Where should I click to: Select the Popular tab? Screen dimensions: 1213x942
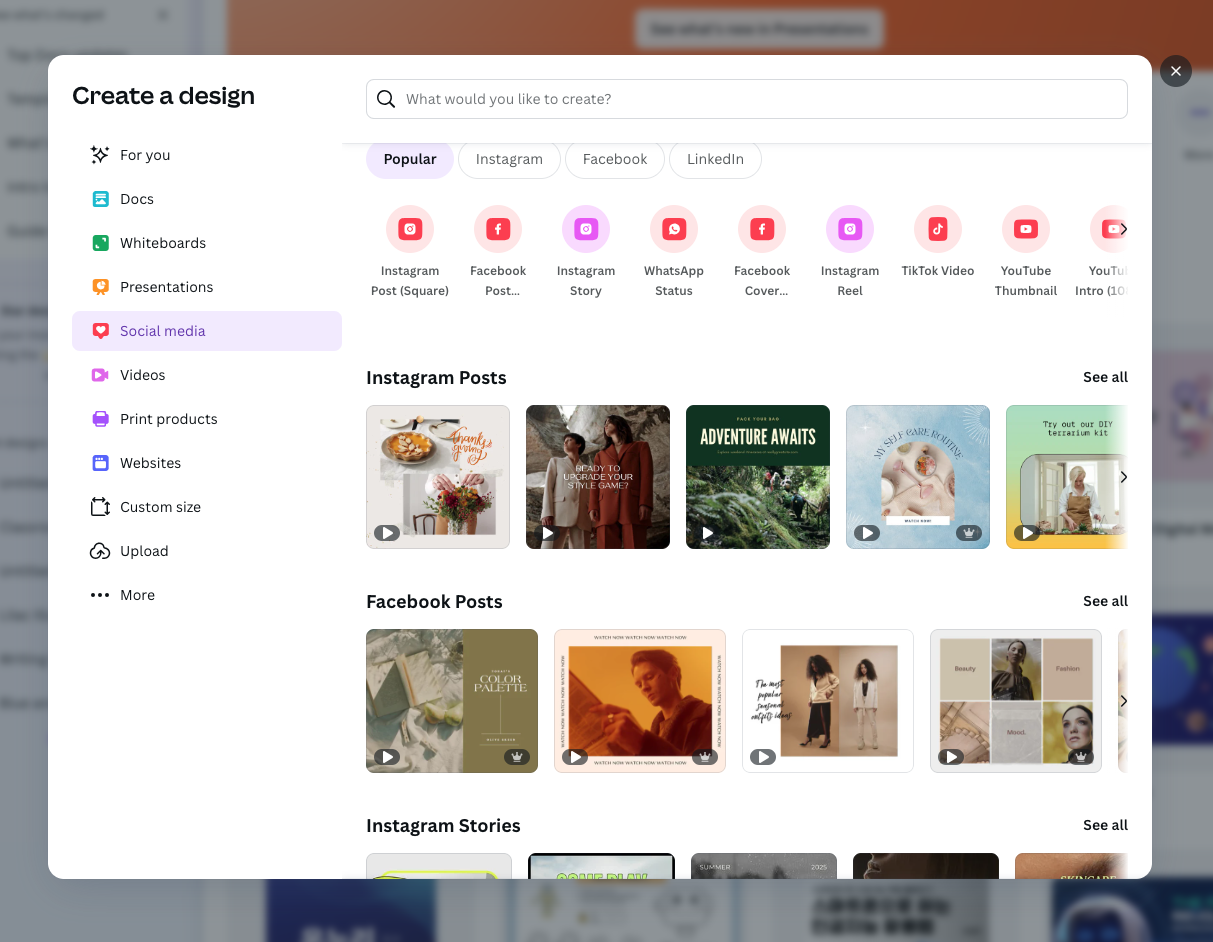[x=410, y=159]
